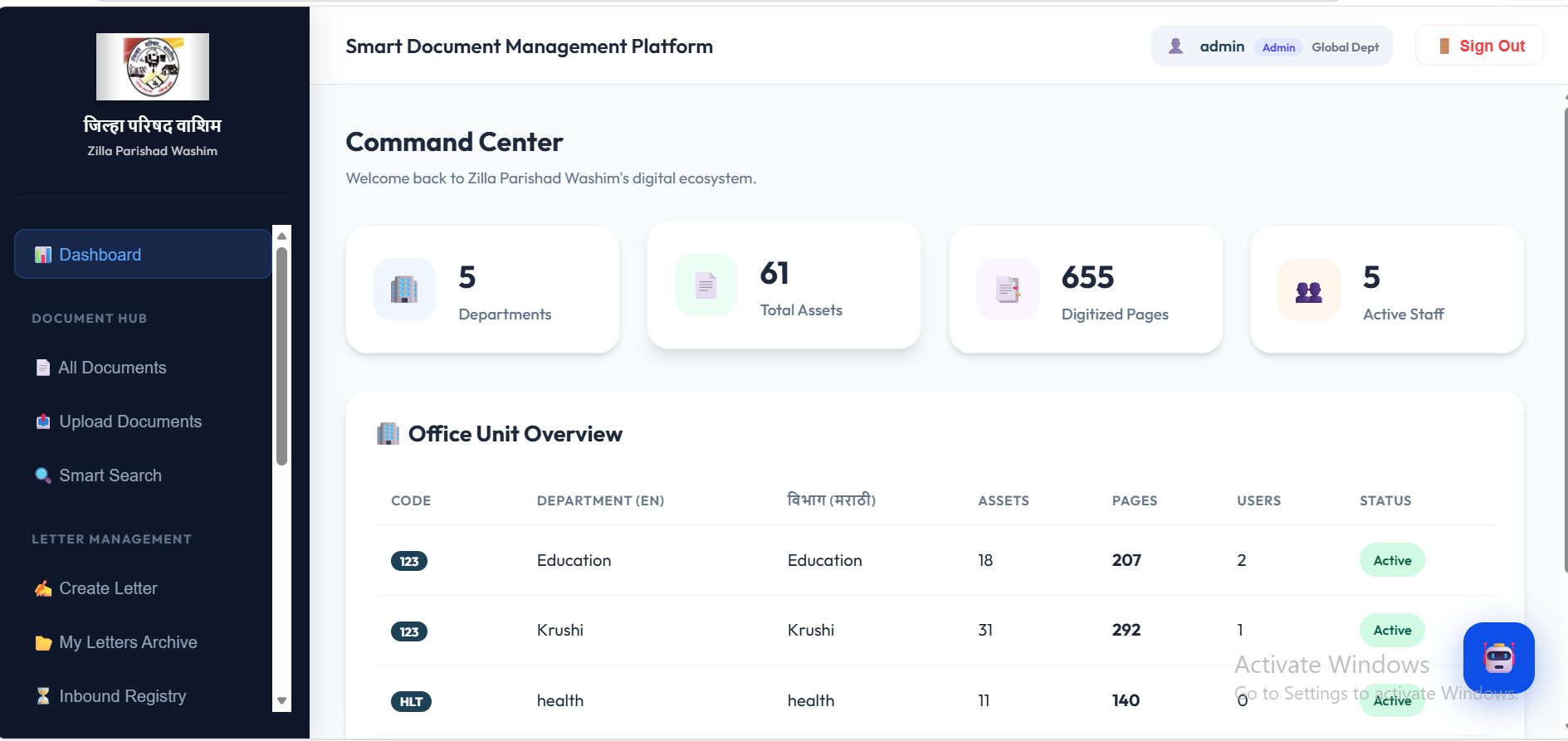Click the Krushi row assets value 31
The height and width of the screenshot is (741, 1568).
point(985,630)
